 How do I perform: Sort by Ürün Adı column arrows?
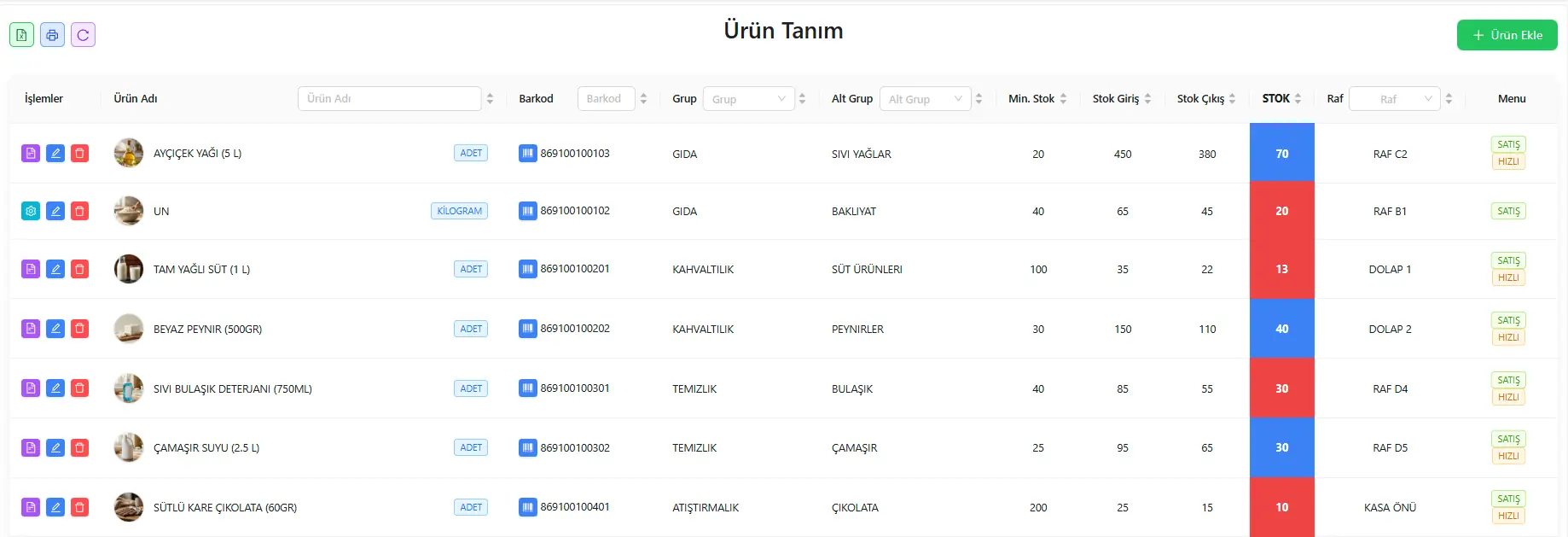(490, 99)
